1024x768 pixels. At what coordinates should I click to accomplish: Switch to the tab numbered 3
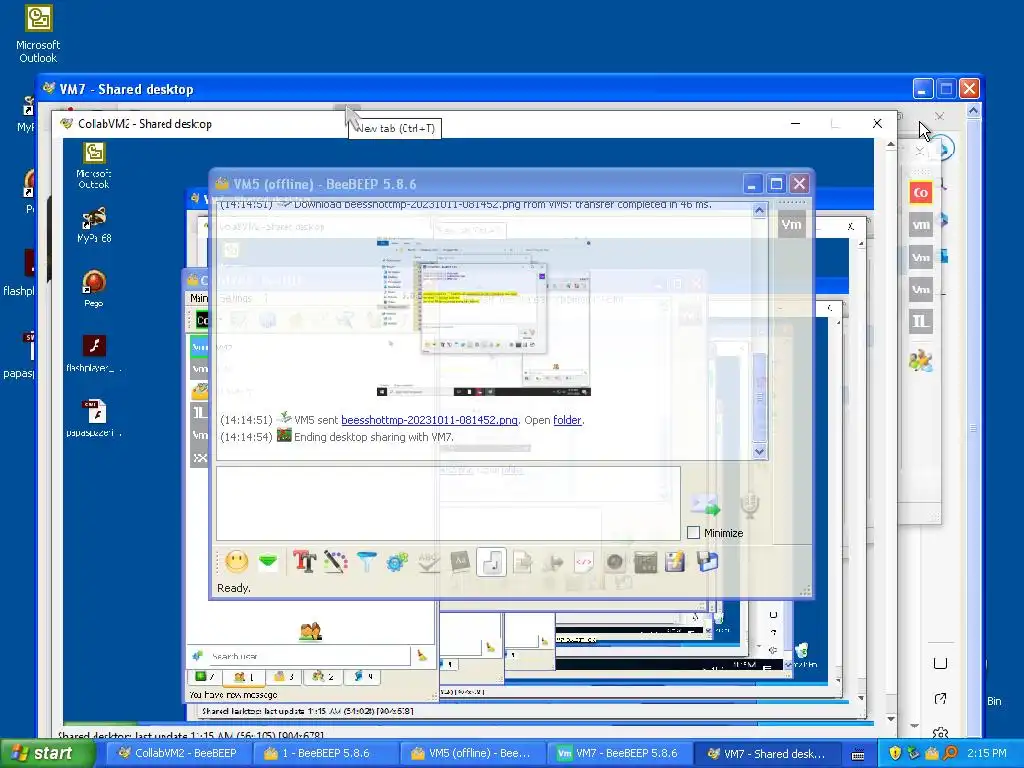tap(283, 677)
